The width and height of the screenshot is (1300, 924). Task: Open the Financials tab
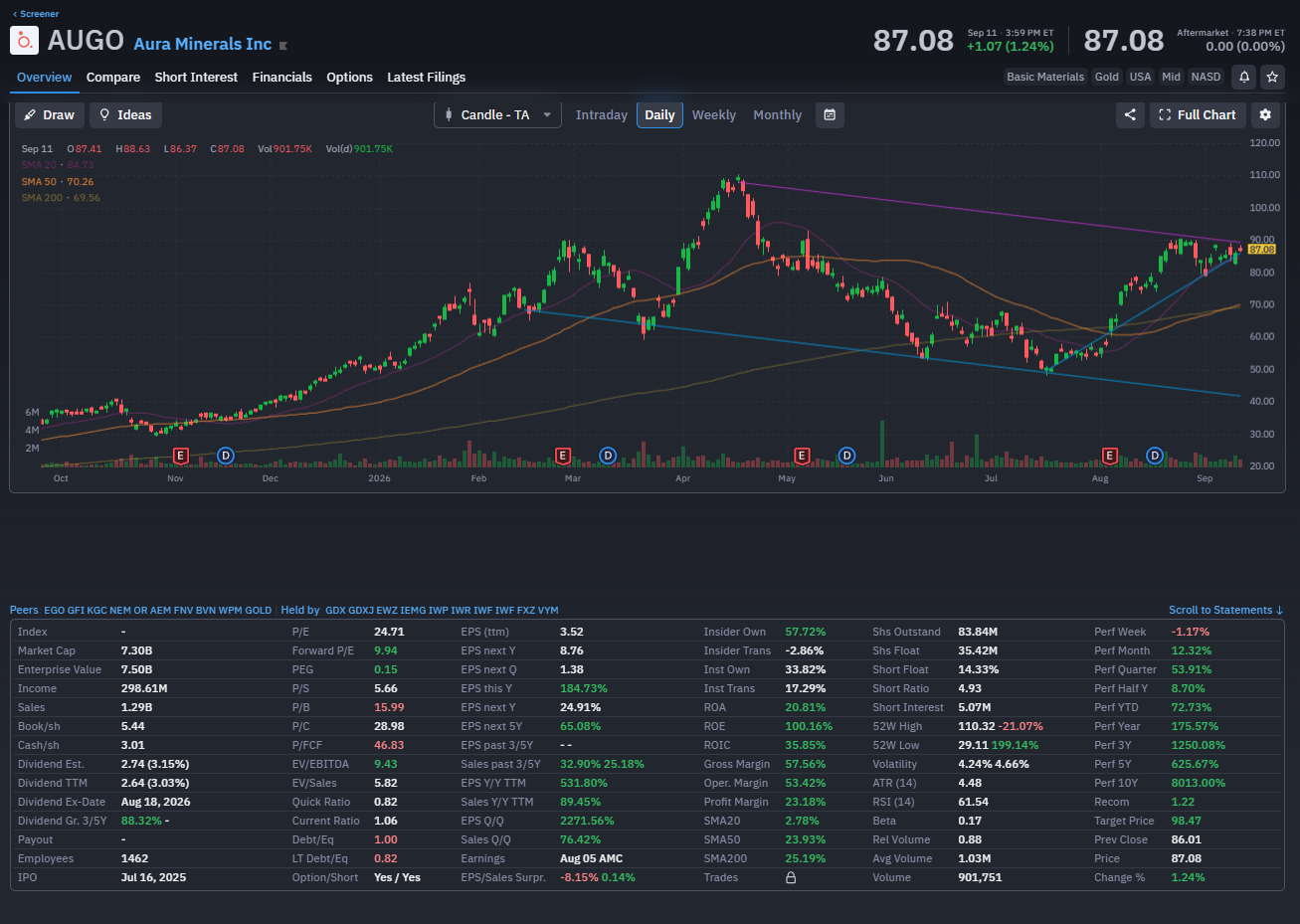click(x=281, y=77)
